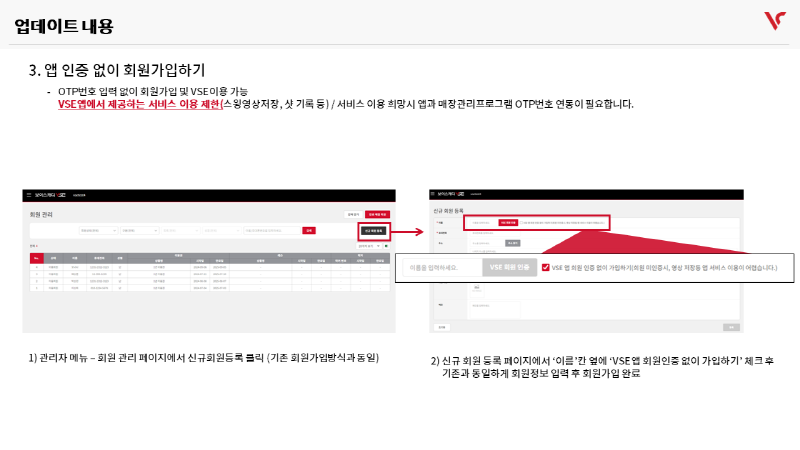Click the caption line '기존과 동일하게 회원정보 입력 후 회원가입 완료'
Image resolution: width=800 pixels, height=450 pixels.
pos(541,373)
